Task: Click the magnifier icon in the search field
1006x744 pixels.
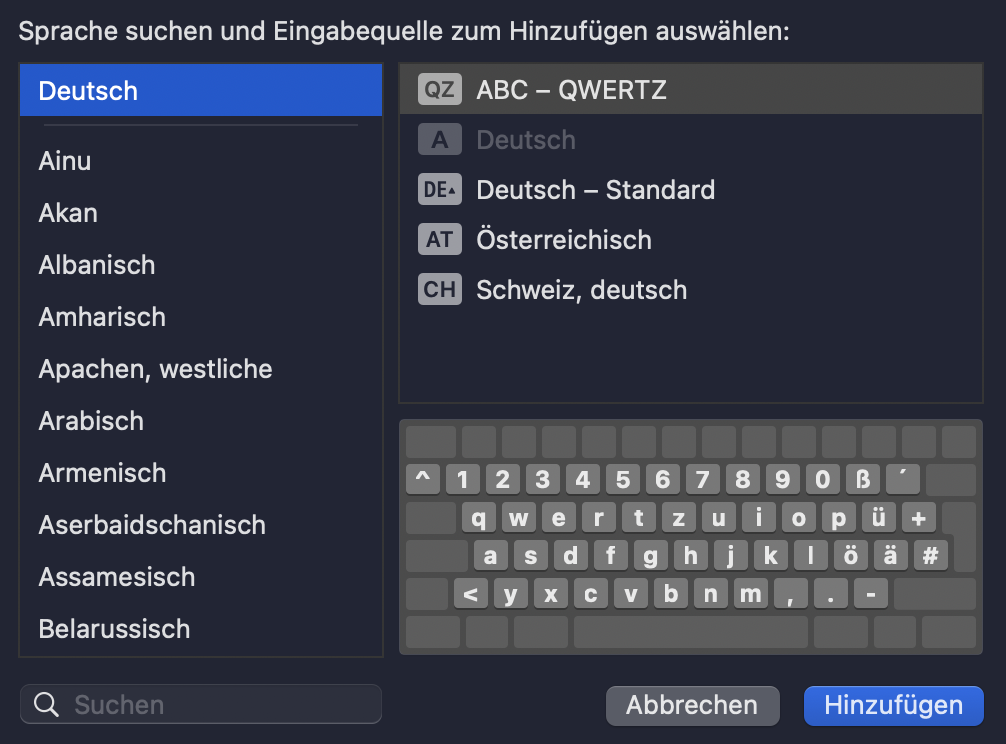Action: (46, 705)
